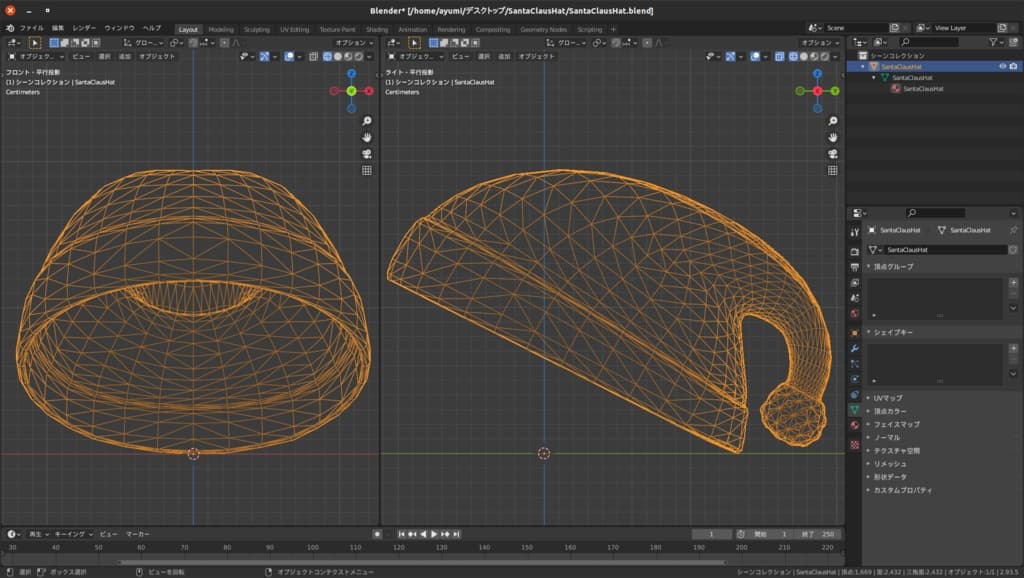Click the pan hand icon in the right viewport

pos(833,137)
